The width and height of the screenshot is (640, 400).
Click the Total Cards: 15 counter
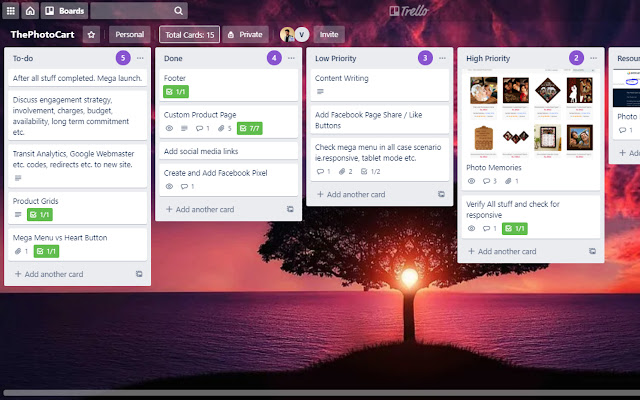pyautogui.click(x=188, y=34)
